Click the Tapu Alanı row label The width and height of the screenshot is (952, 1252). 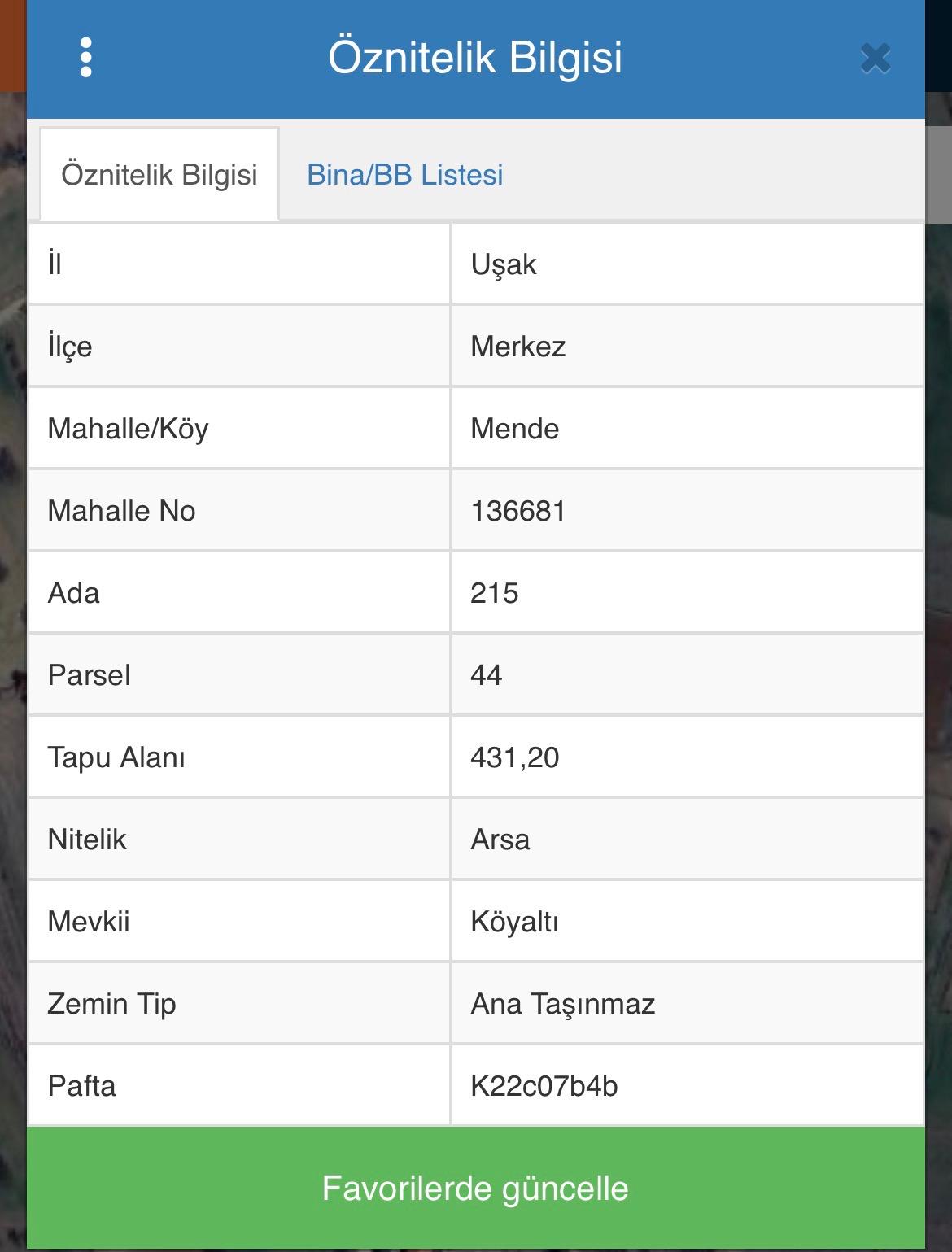pyautogui.click(x=116, y=757)
